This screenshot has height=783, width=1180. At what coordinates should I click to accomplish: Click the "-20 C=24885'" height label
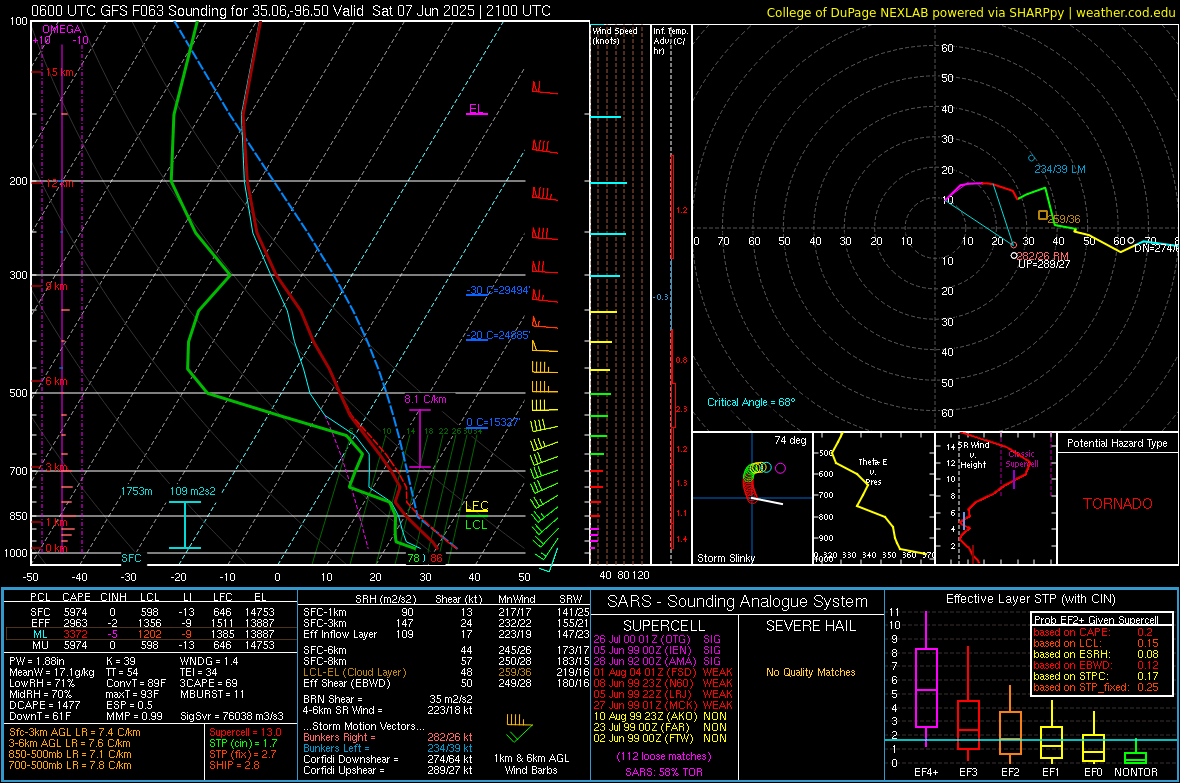coord(497,335)
